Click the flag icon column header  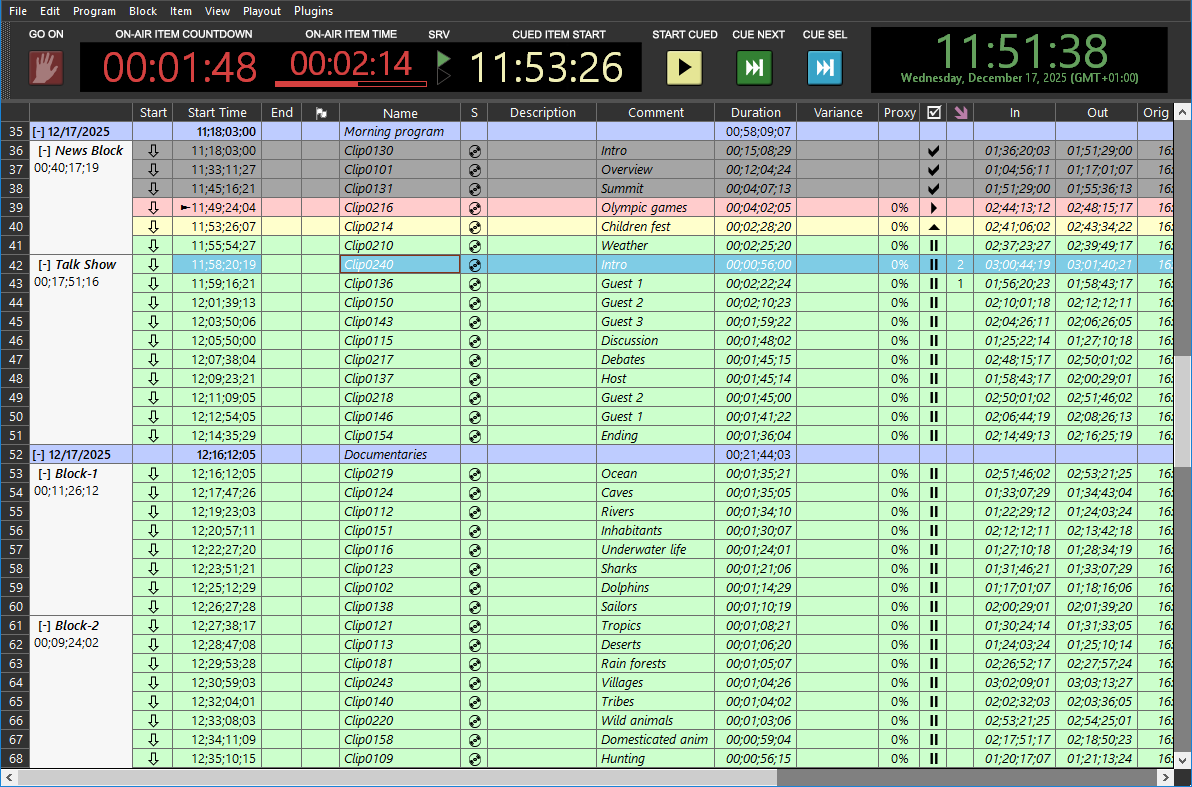tap(320, 113)
